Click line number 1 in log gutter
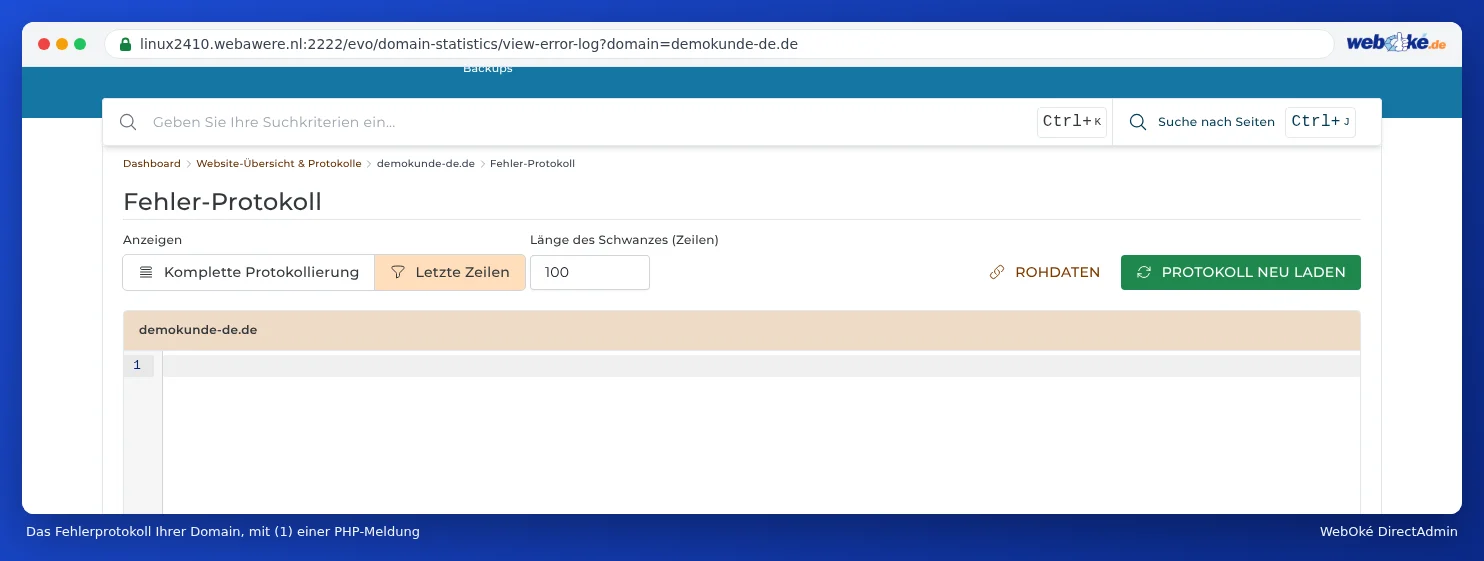Screen dimensions: 1484x561 [137, 365]
